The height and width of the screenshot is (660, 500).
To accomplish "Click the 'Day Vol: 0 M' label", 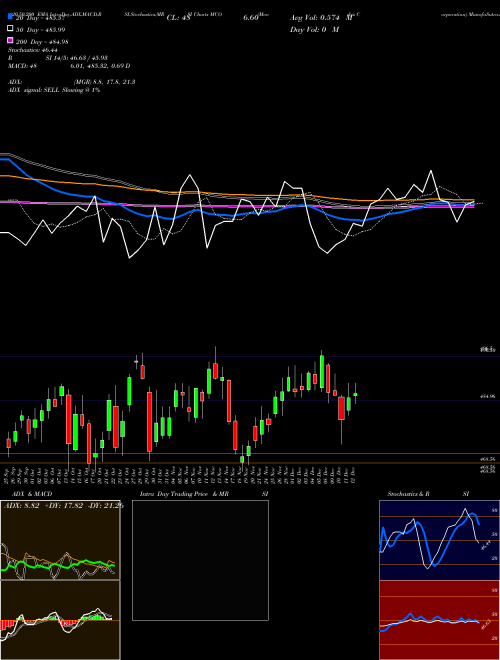I will click(314, 29).
